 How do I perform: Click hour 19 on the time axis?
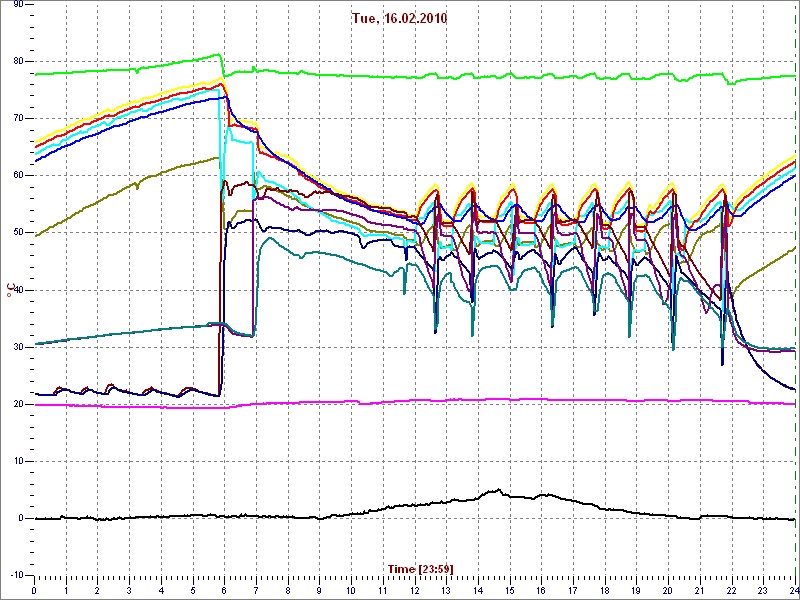[x=636, y=590]
